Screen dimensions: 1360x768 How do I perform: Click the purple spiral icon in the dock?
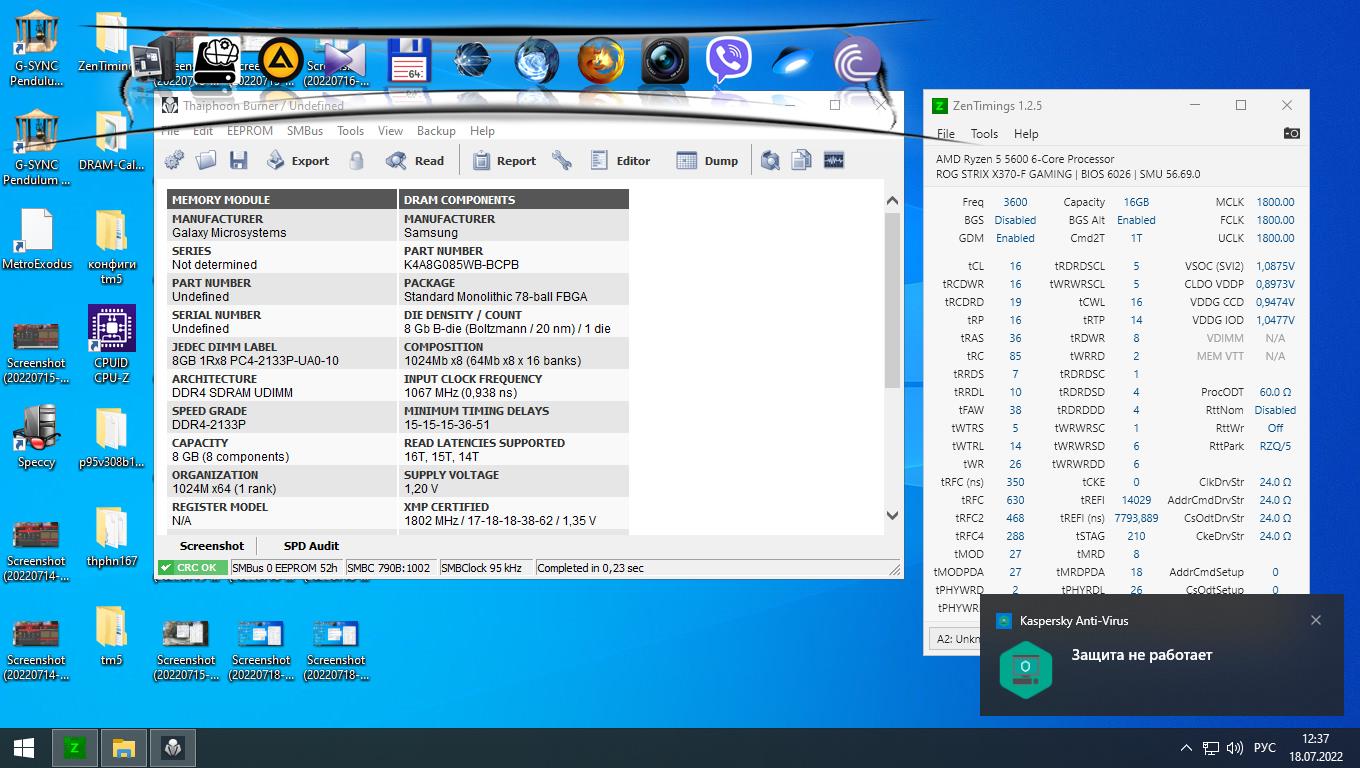pyautogui.click(x=857, y=61)
